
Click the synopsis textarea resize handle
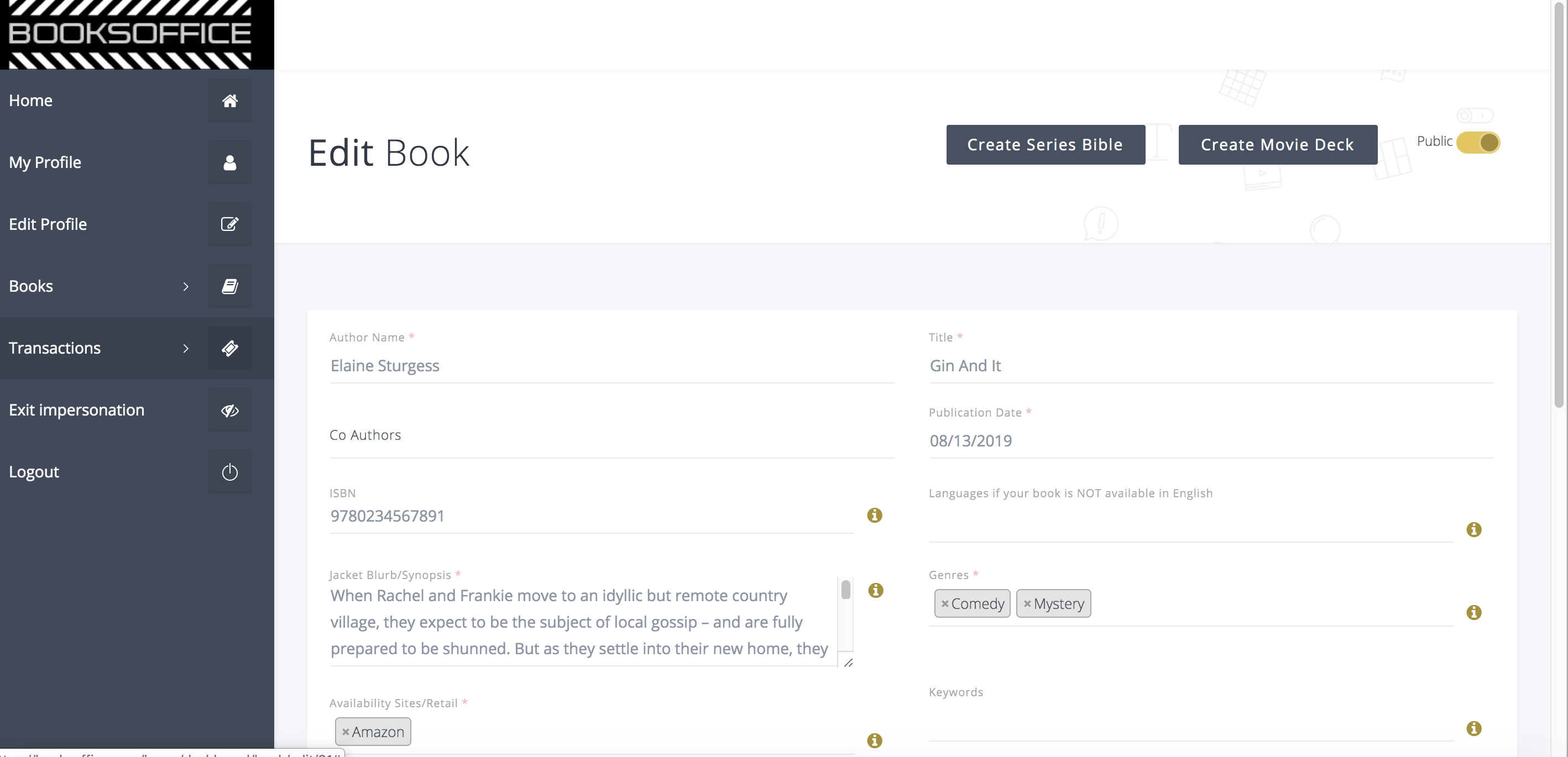coord(848,662)
